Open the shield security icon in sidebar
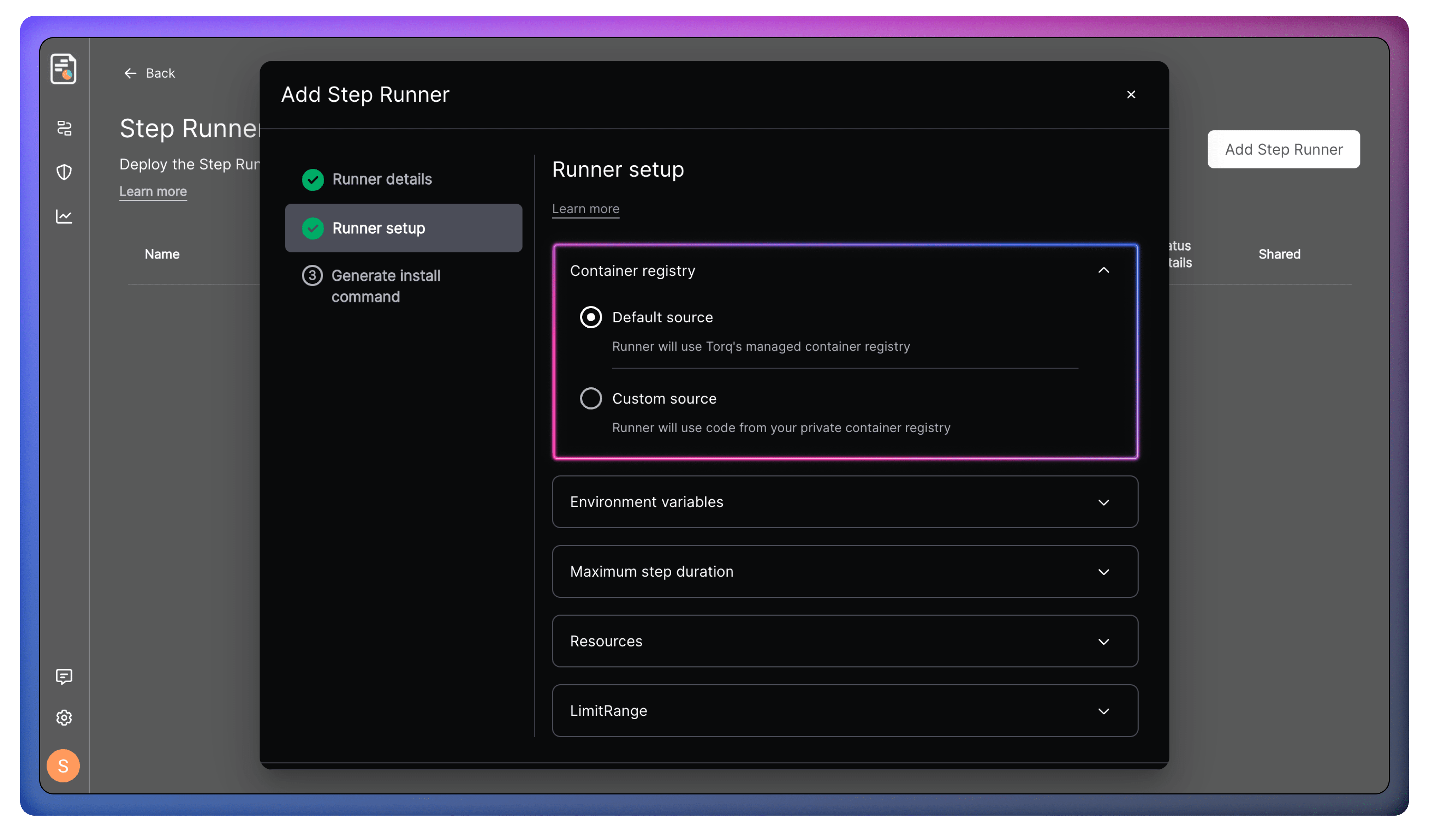1429x840 pixels. pos(64,172)
